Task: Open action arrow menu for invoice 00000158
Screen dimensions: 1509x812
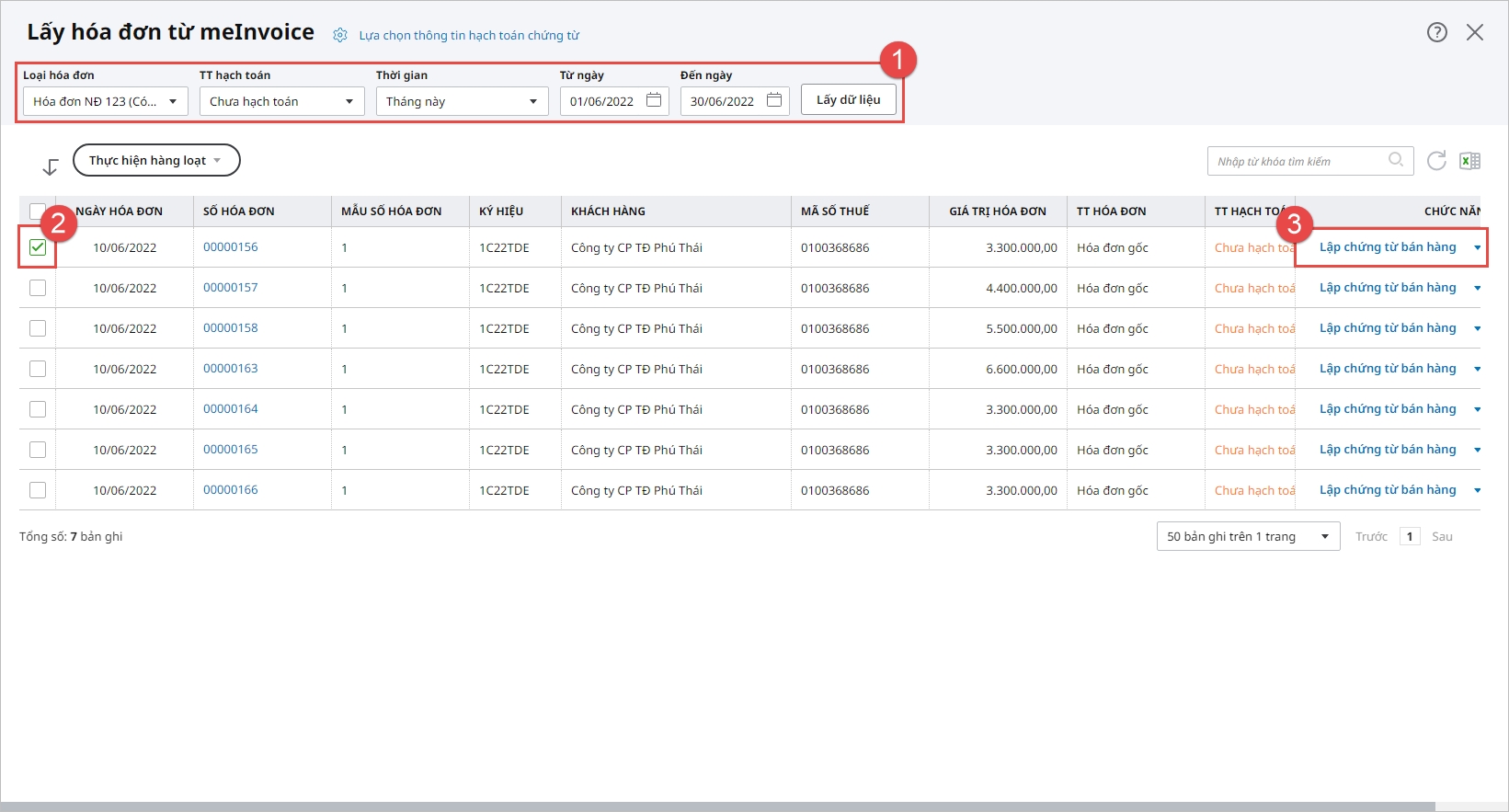Action: pos(1477,328)
